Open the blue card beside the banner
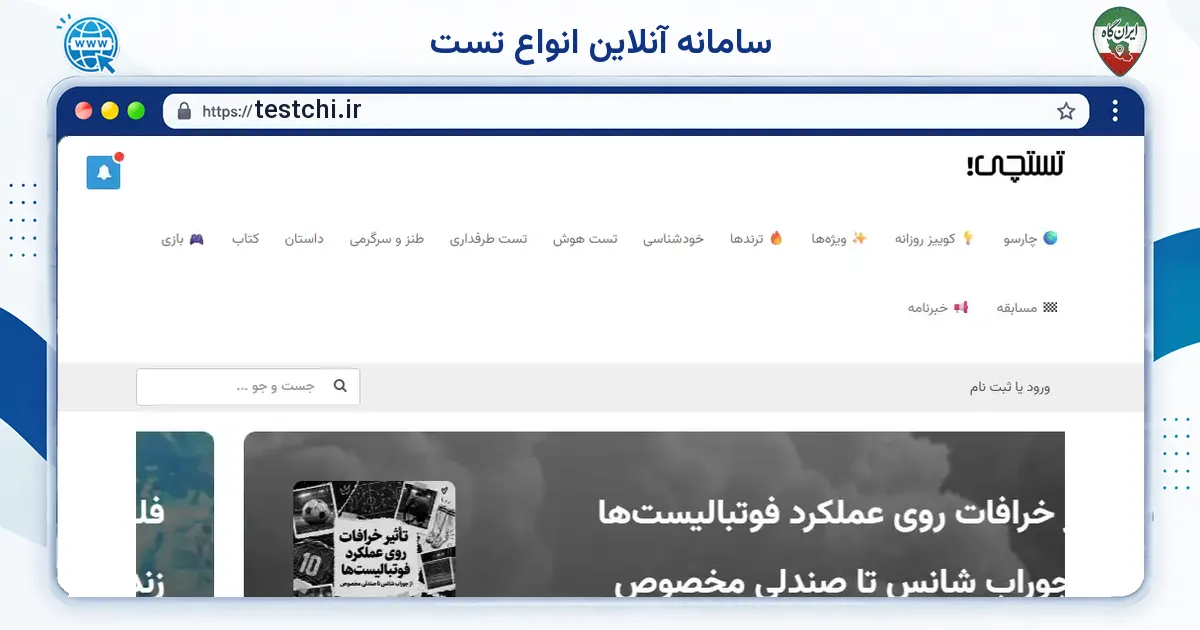The image size is (1200, 630). pyautogui.click(x=175, y=514)
